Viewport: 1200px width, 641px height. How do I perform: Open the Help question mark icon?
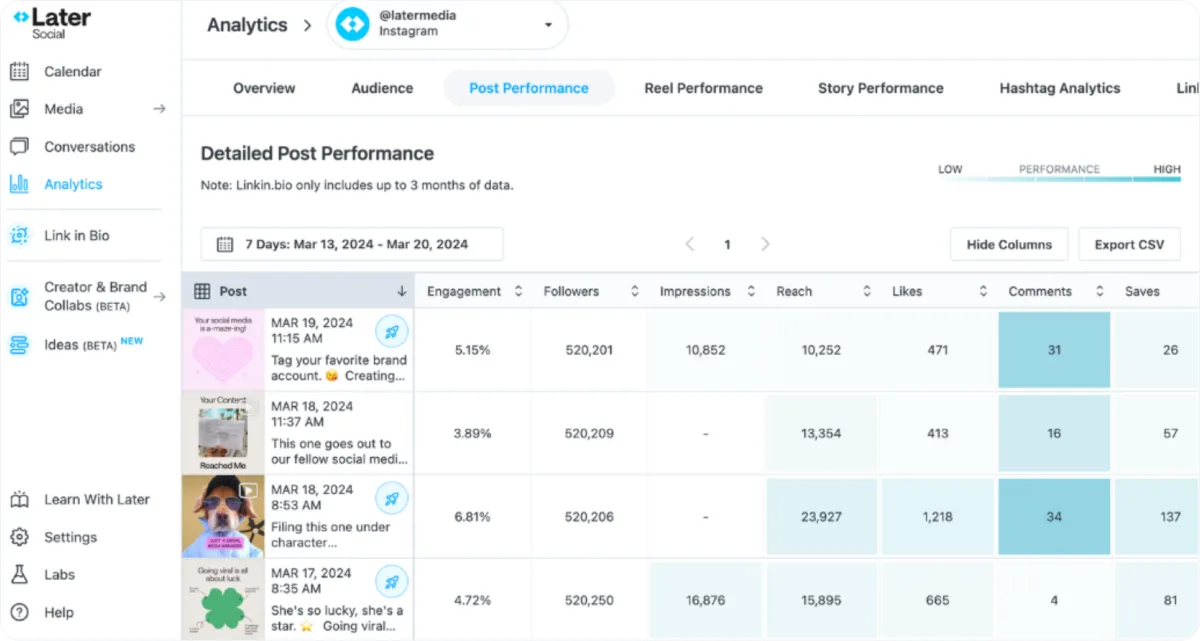tap(19, 612)
